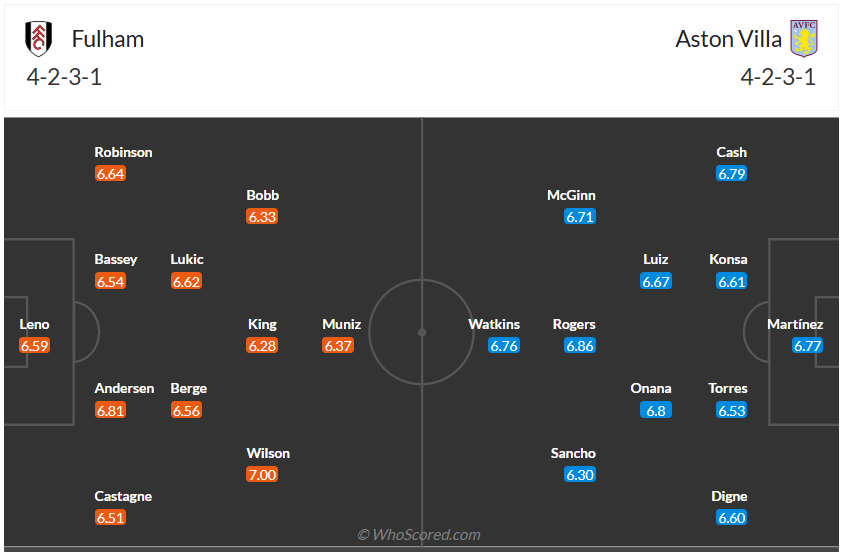845x552 pixels.
Task: Click the Aston Villa club crest icon
Action: point(804,39)
